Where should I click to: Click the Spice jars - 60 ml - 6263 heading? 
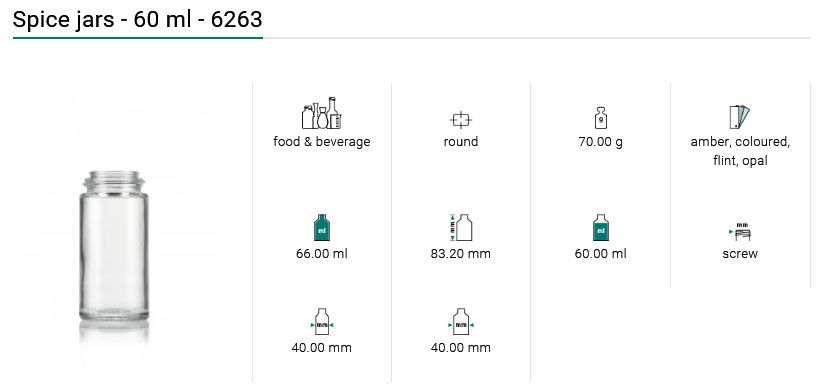click(x=137, y=19)
